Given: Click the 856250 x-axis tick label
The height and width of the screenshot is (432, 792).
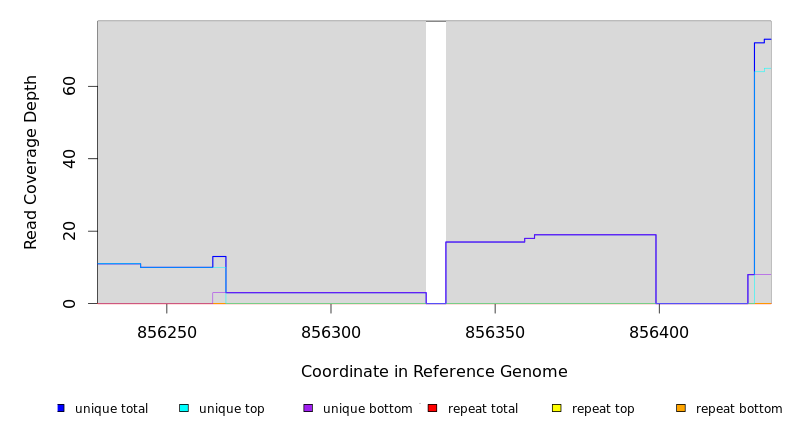Looking at the screenshot, I should click(x=167, y=332).
